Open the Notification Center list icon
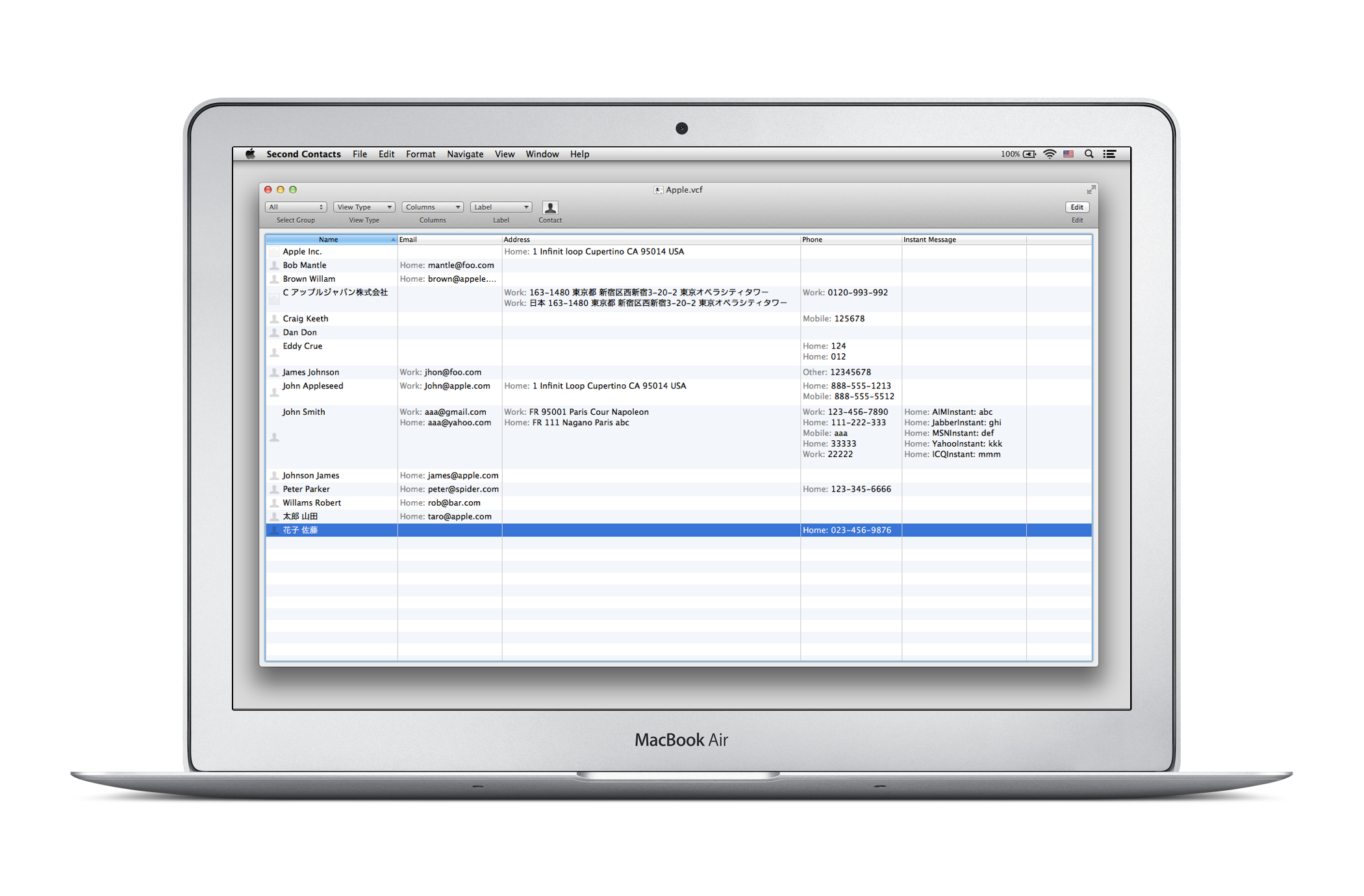The width and height of the screenshot is (1364, 896). (x=1110, y=154)
